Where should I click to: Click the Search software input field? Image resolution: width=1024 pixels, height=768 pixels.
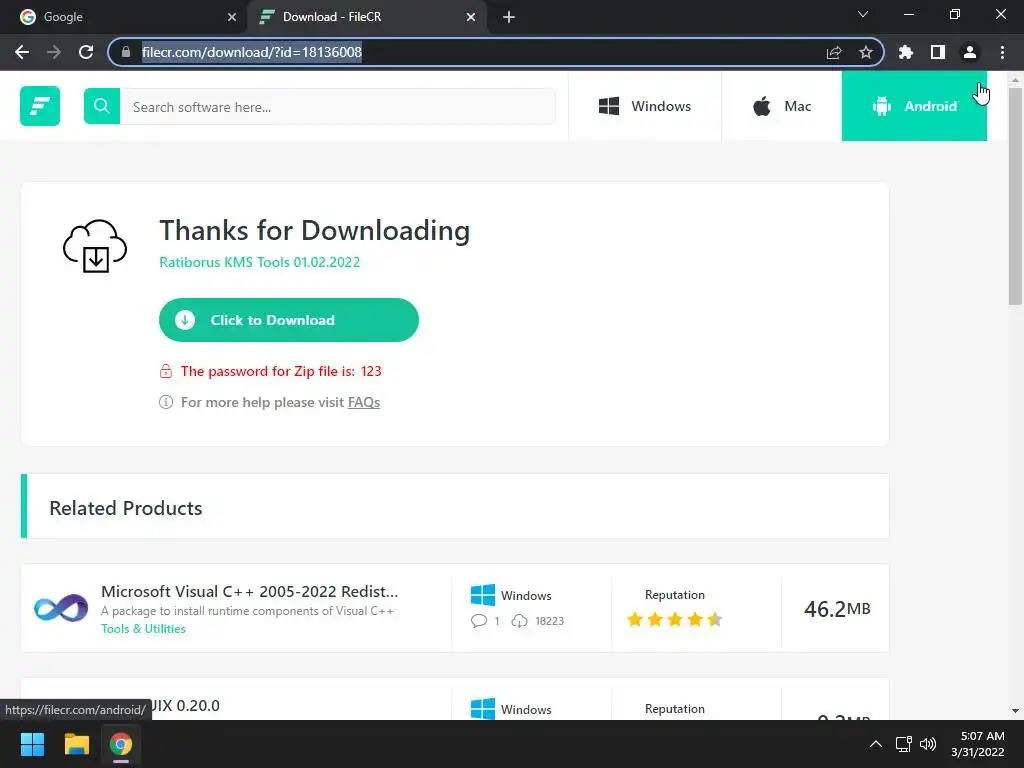pyautogui.click(x=338, y=106)
